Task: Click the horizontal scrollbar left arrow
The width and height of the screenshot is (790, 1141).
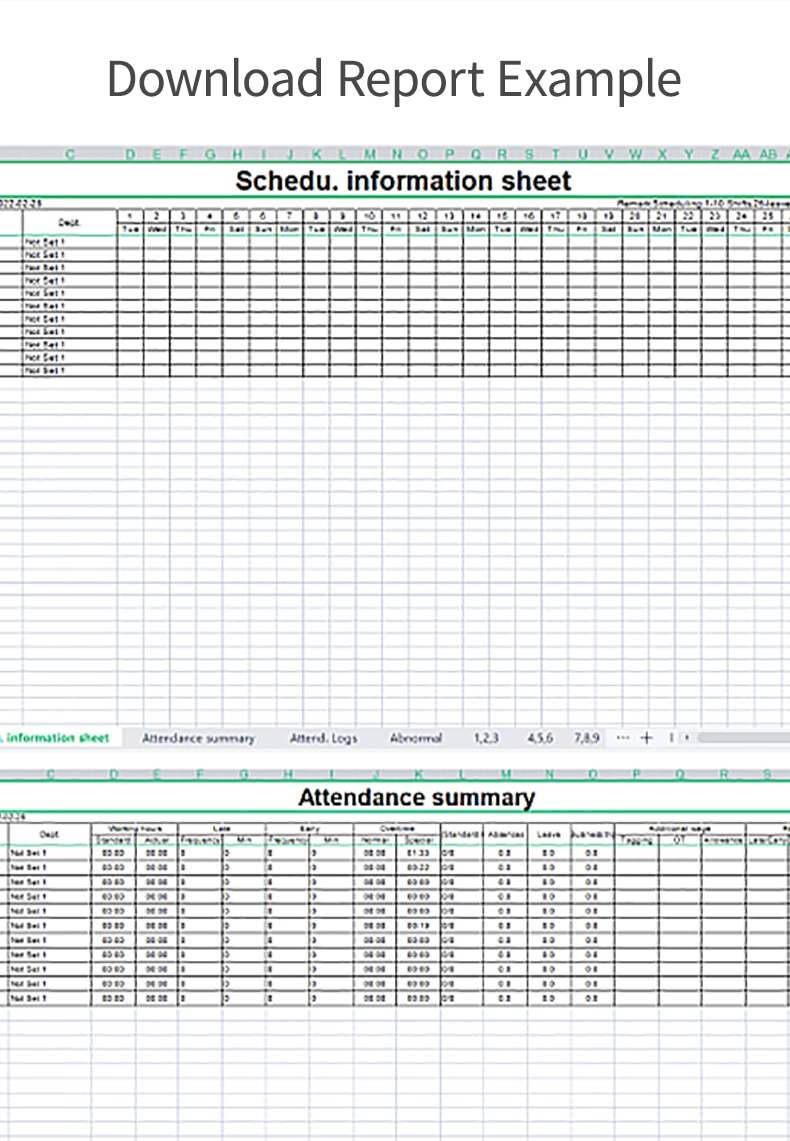Action: 687,738
